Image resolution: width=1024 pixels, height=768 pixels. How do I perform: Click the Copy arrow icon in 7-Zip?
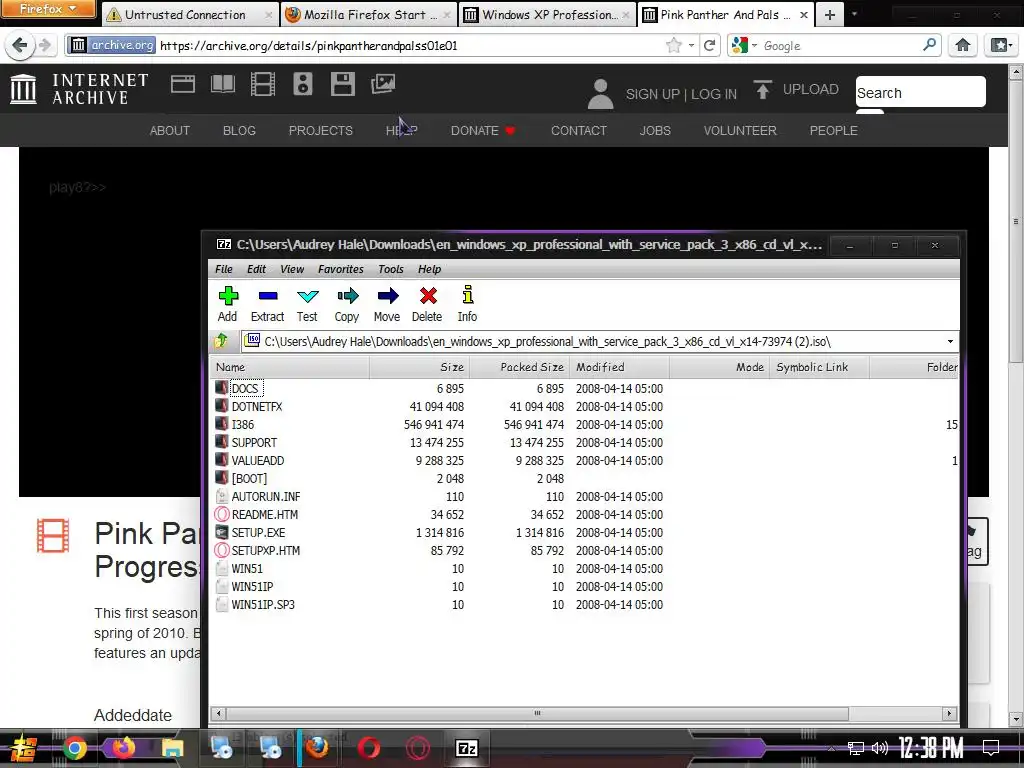pyautogui.click(x=347, y=296)
